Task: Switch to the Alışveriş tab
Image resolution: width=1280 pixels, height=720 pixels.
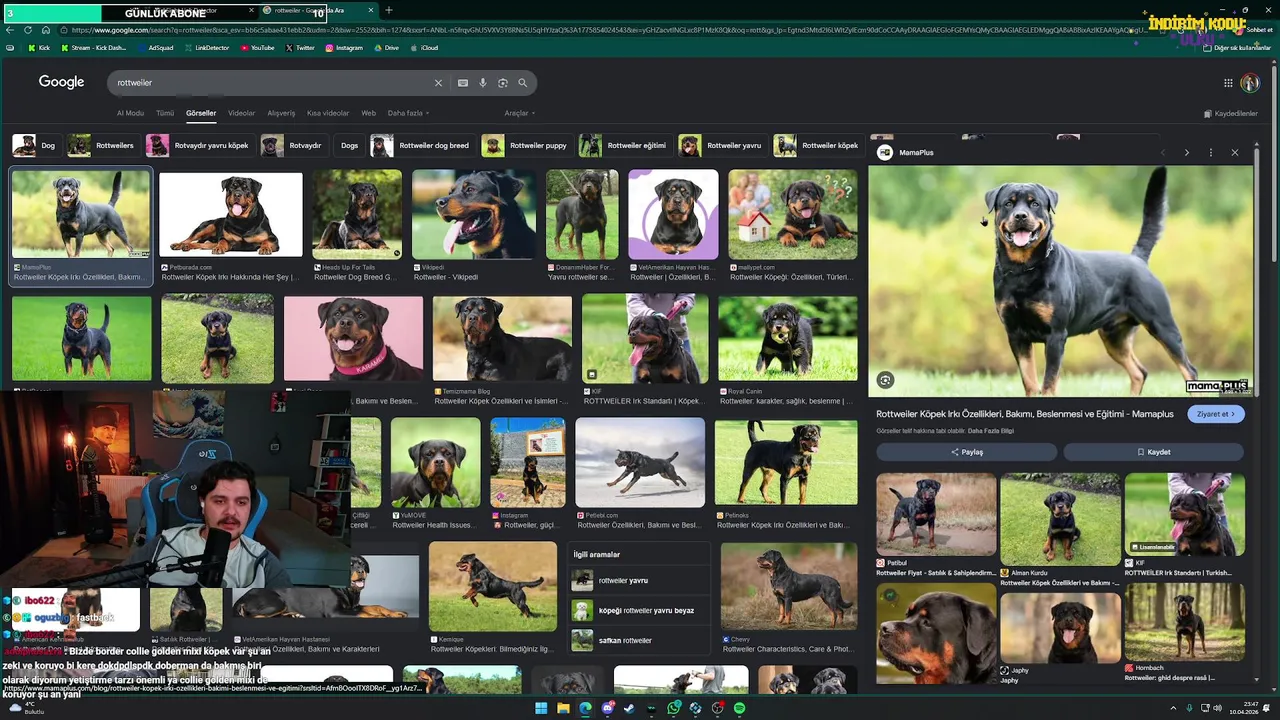Action: click(281, 113)
